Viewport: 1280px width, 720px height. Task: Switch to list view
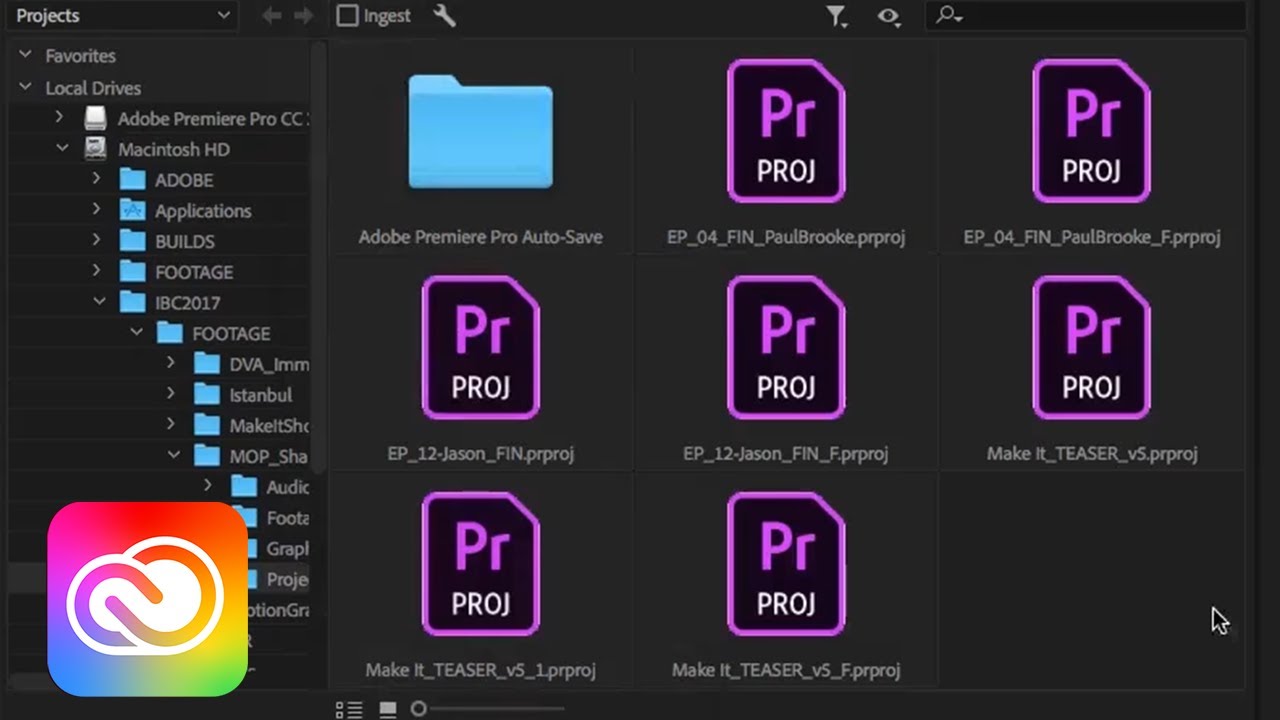[x=349, y=709]
